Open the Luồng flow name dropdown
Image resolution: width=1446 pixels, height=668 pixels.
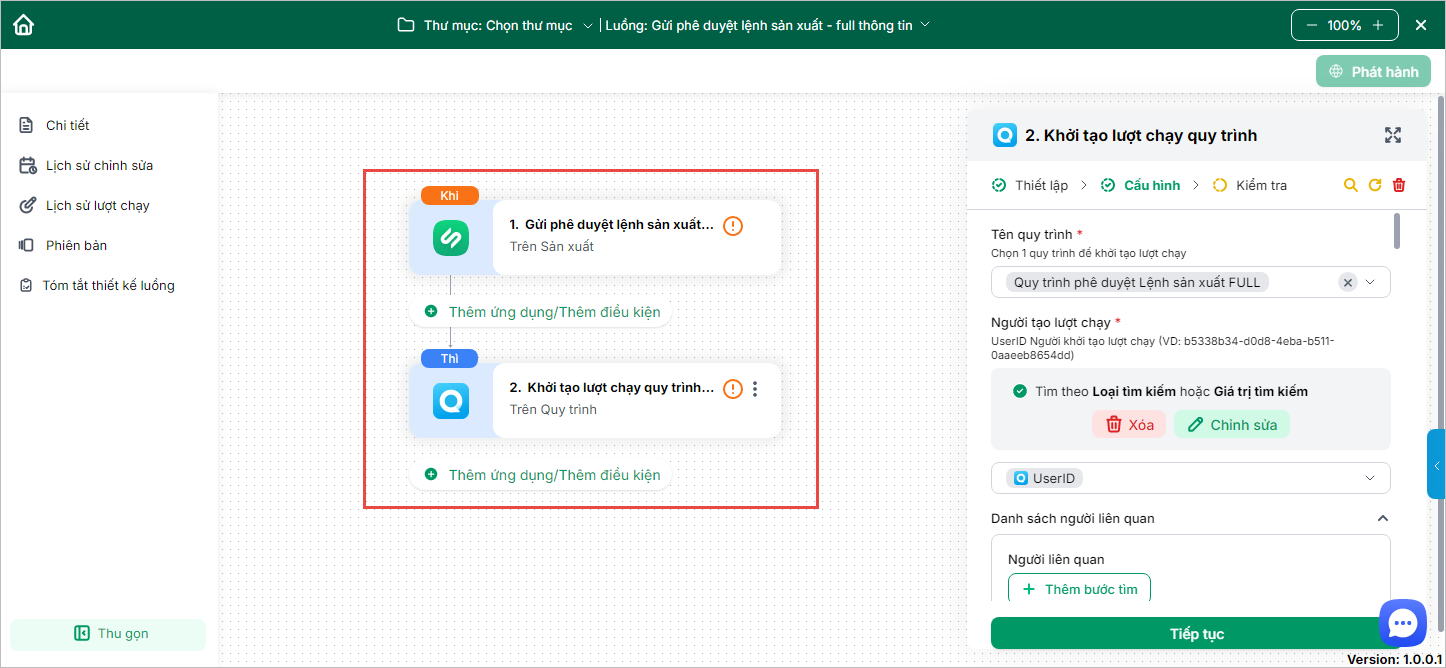click(x=925, y=25)
